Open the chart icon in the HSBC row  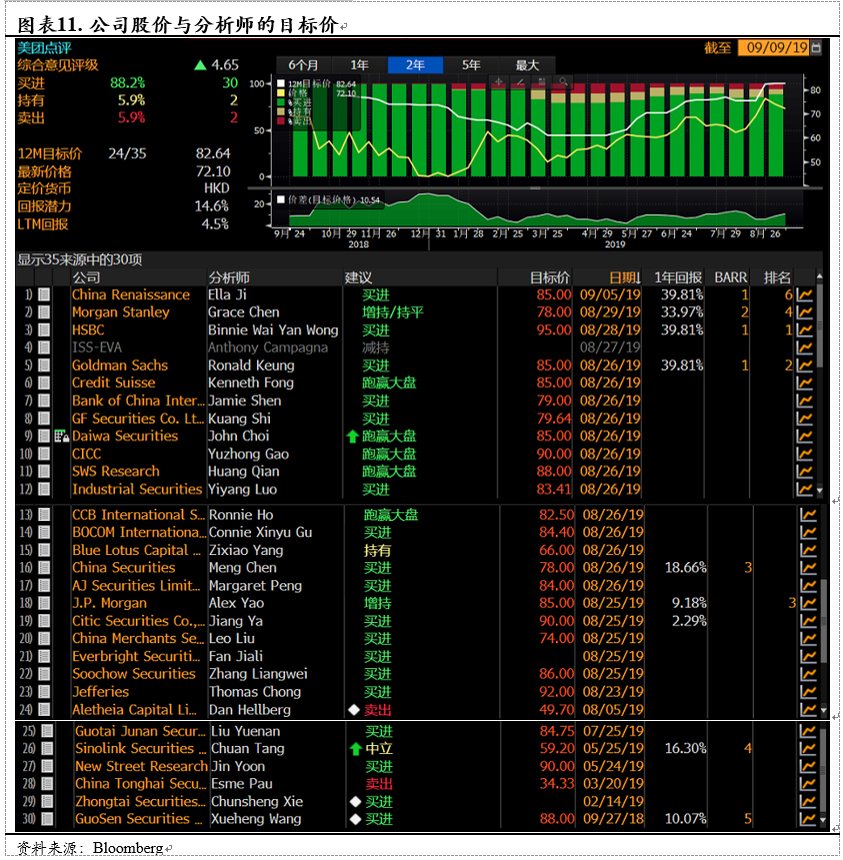tap(805, 330)
